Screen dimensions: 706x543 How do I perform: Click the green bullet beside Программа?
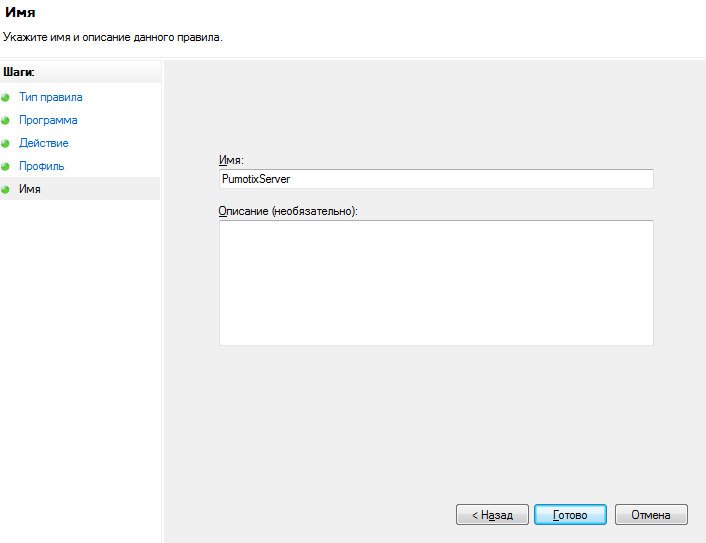click(x=5, y=120)
